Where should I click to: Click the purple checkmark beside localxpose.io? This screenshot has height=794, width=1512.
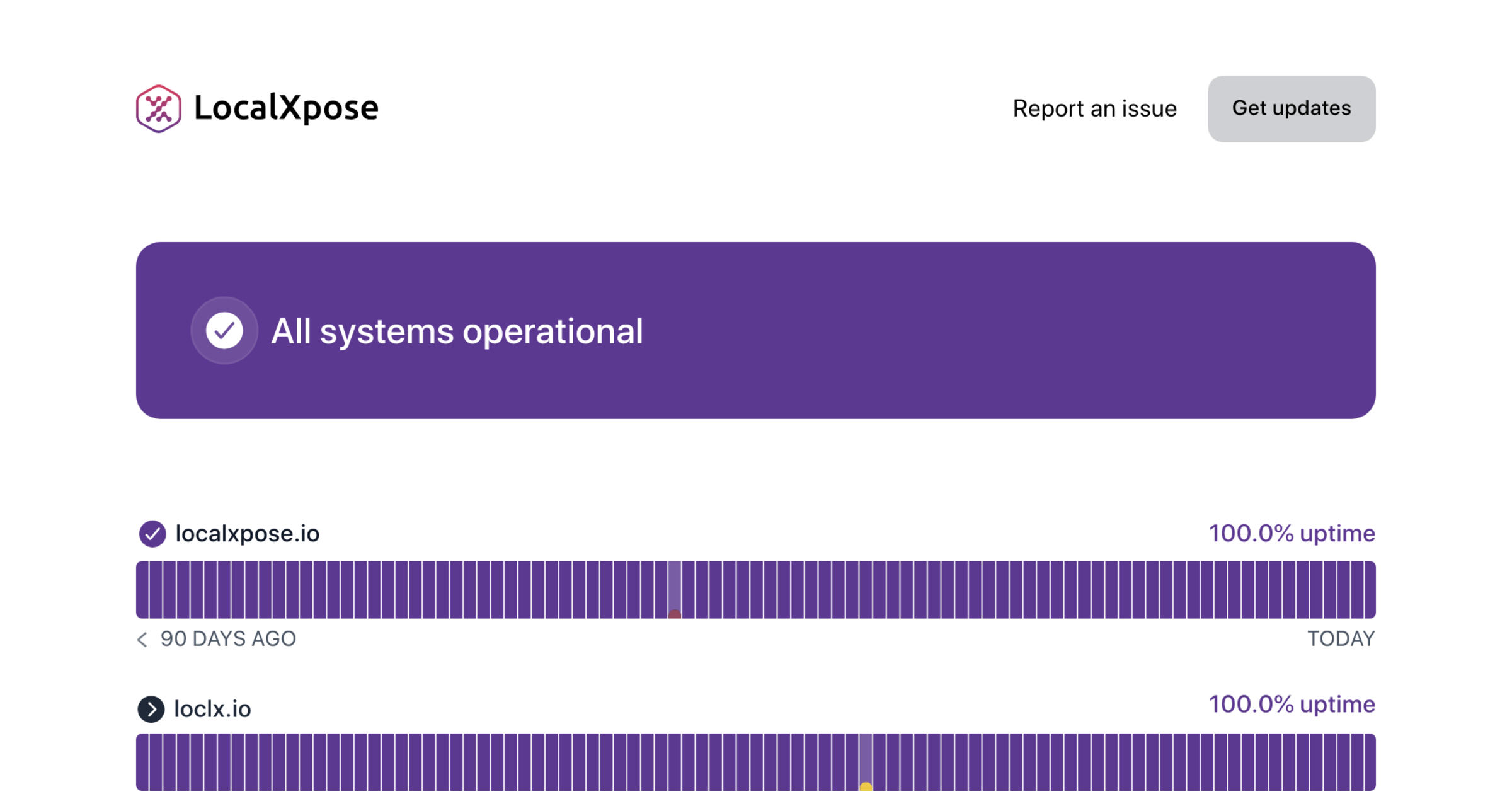[x=152, y=534]
